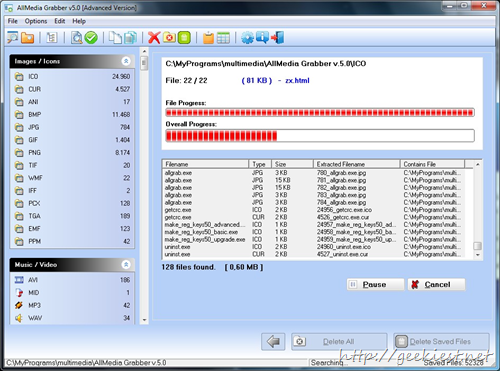Viewport: 500px width, 371px height.
Task: Select the AVI video category
Action: [72, 280]
